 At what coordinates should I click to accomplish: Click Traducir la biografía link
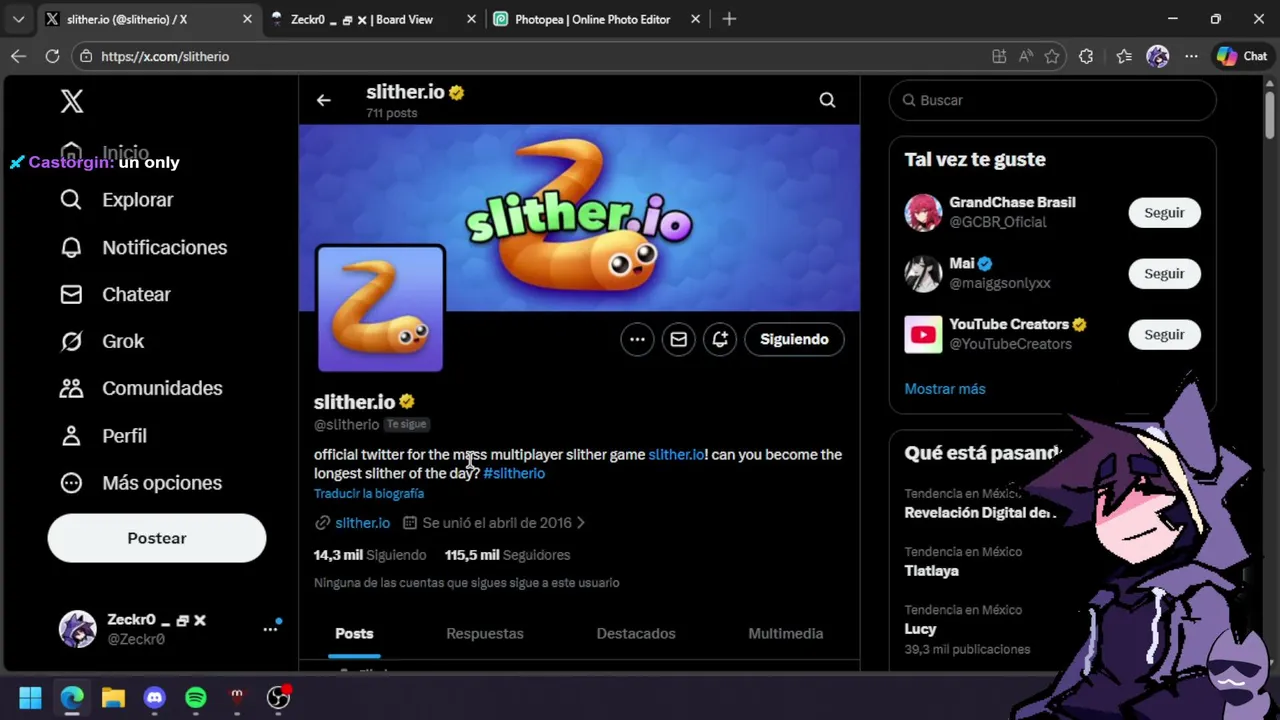[x=369, y=493]
